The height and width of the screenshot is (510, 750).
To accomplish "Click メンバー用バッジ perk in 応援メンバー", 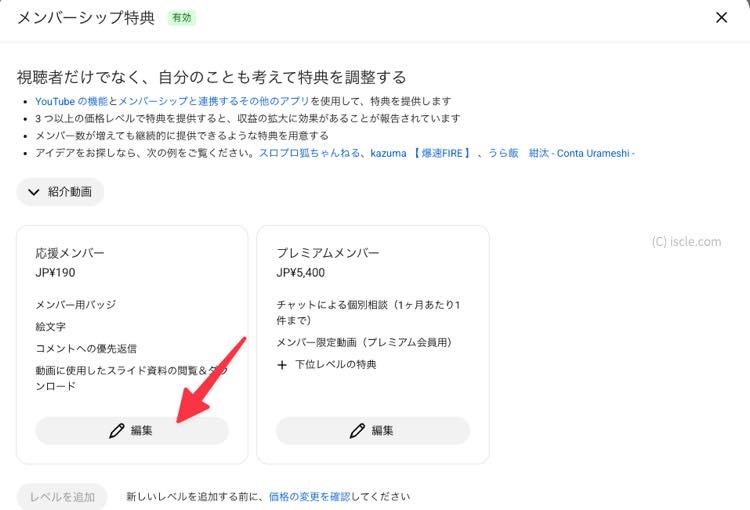I will (76, 304).
